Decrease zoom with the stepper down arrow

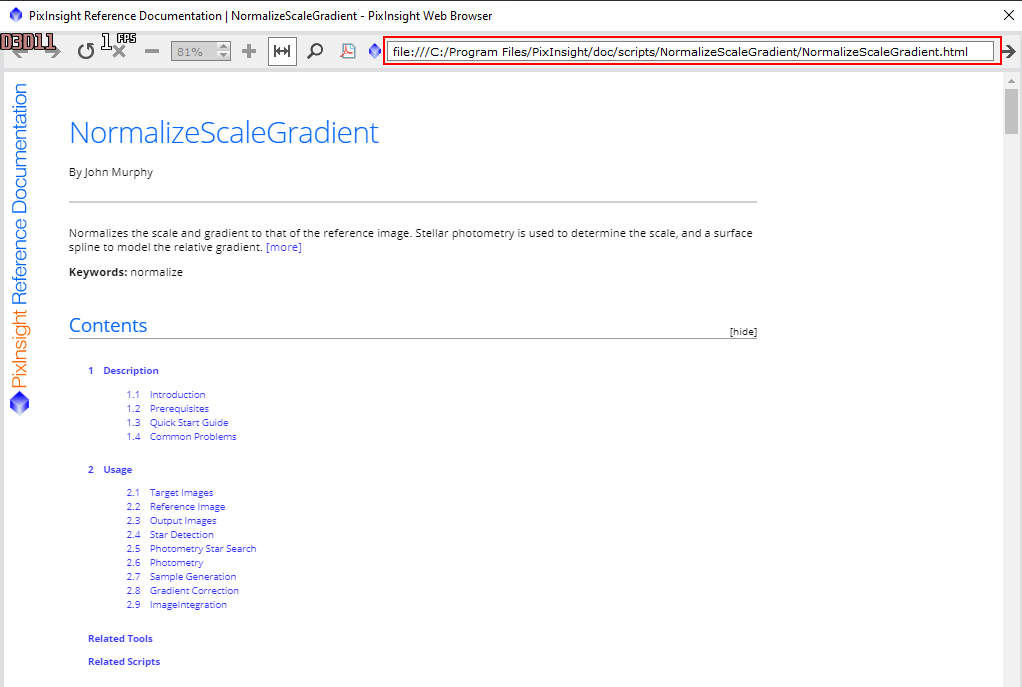click(224, 56)
